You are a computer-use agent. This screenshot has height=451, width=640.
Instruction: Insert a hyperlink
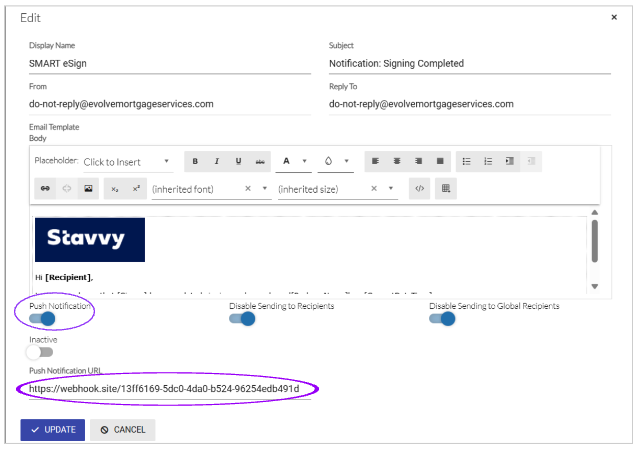click(x=45, y=189)
